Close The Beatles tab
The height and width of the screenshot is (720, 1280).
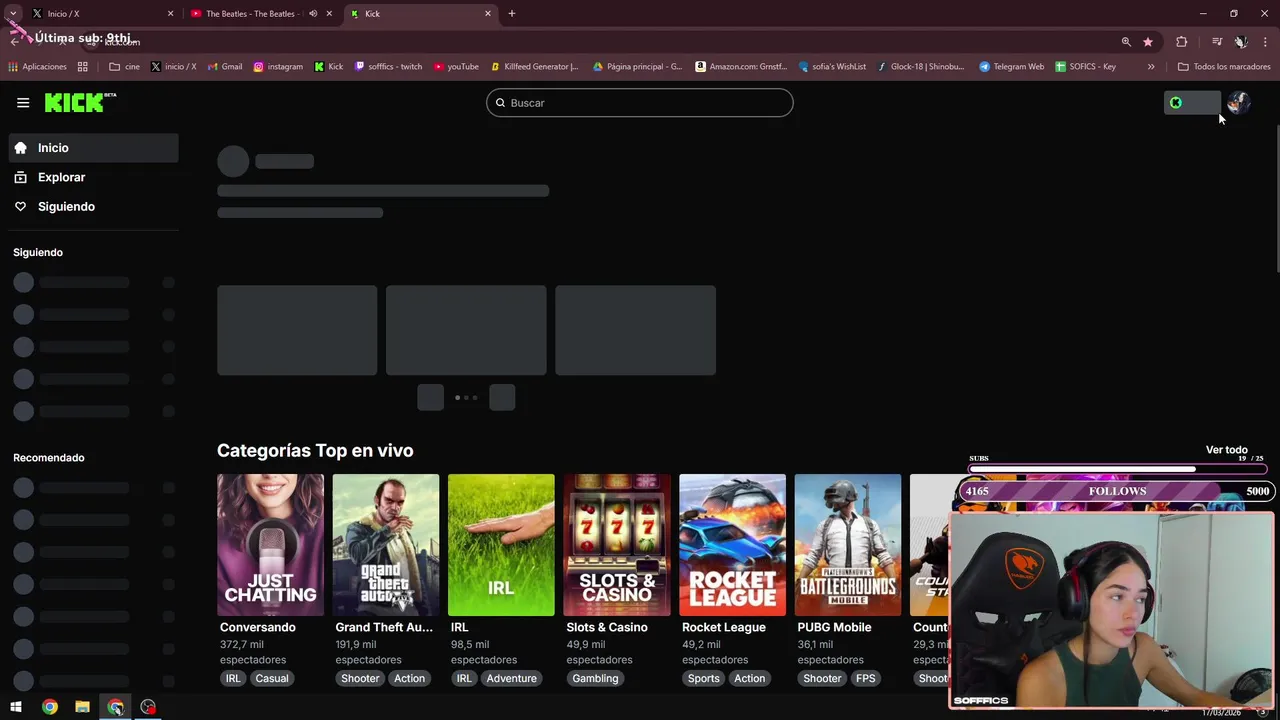coord(329,14)
